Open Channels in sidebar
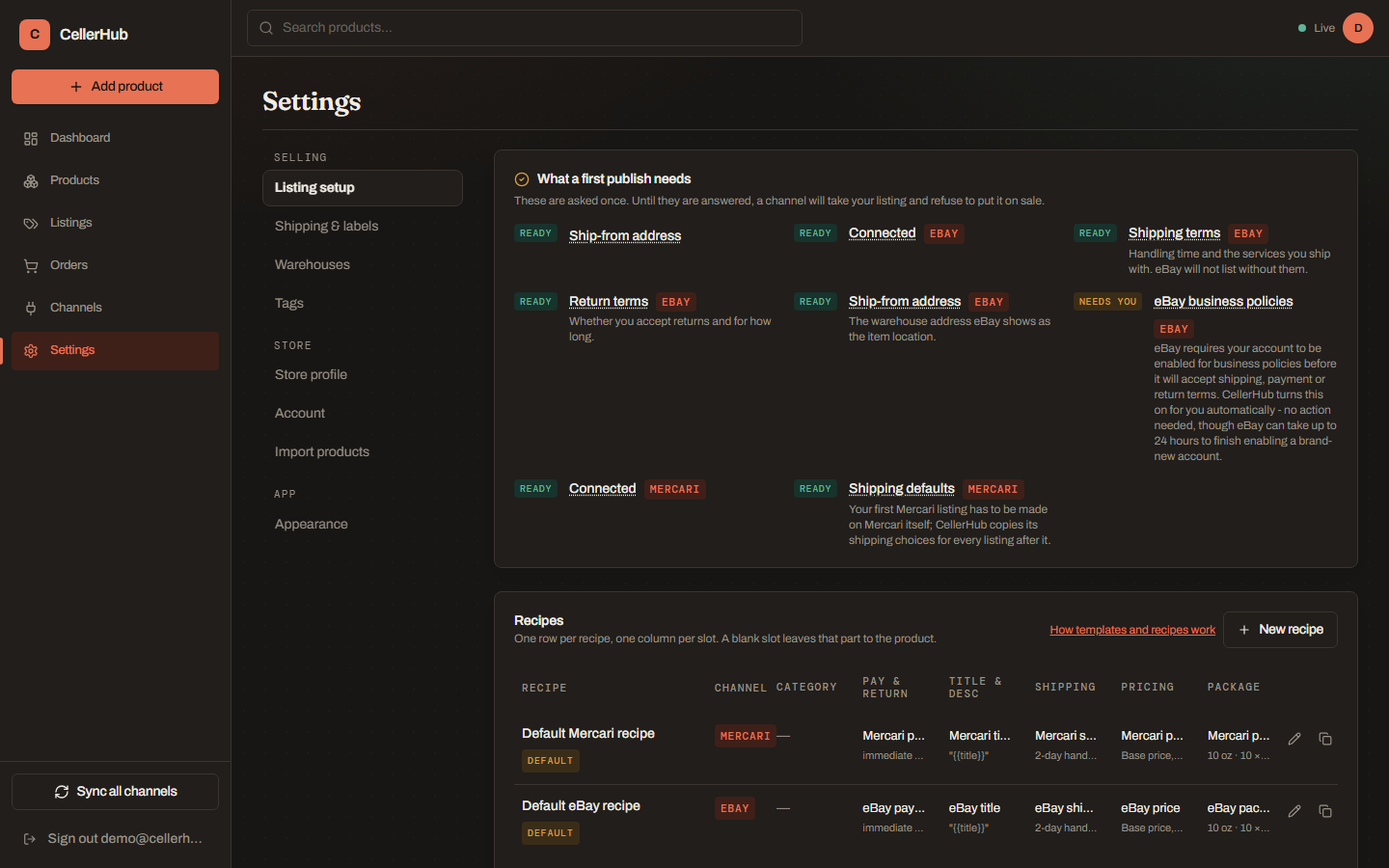The height and width of the screenshot is (868, 1389). (x=115, y=309)
